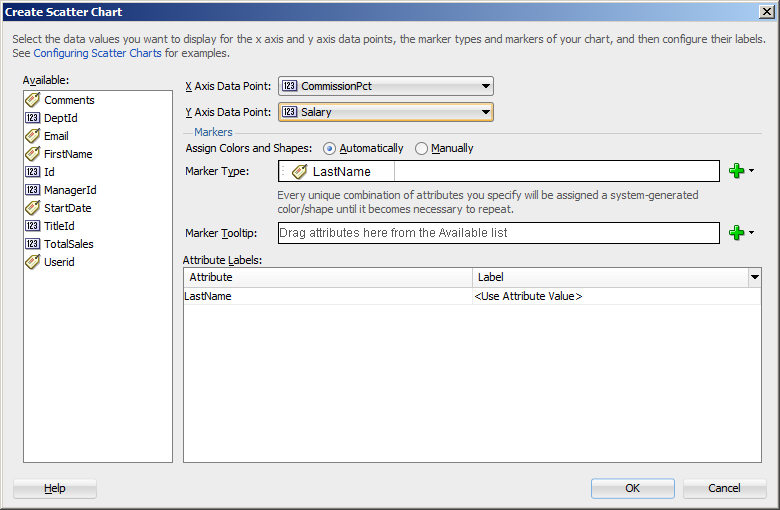Click the LastName tag icon in Marker Type
Screen dimensions: 780x510
point(299,172)
